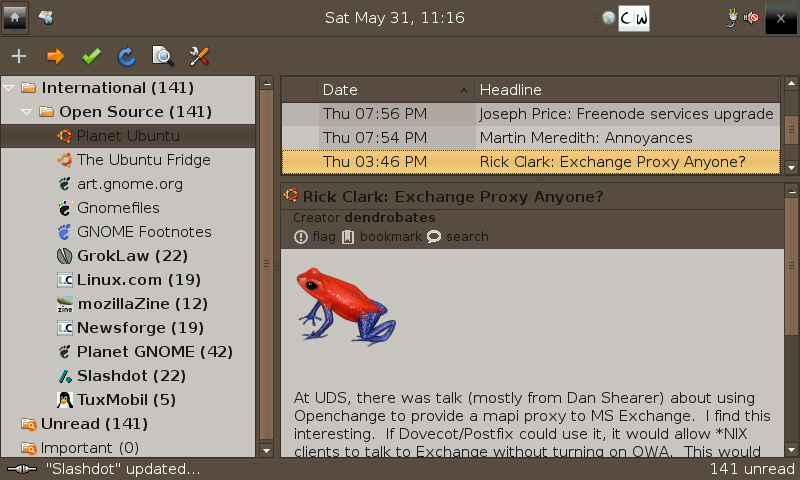Click the application icon beside home button

[x=46, y=18]
